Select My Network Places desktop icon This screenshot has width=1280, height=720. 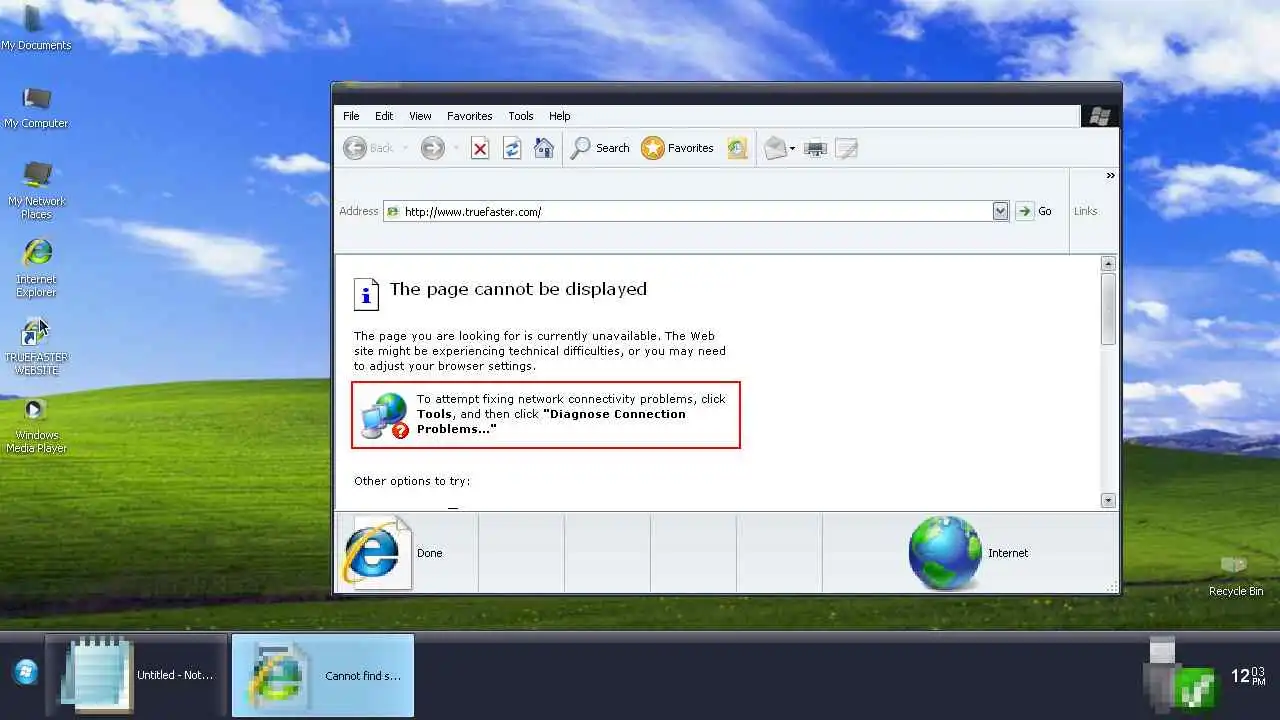(x=36, y=190)
